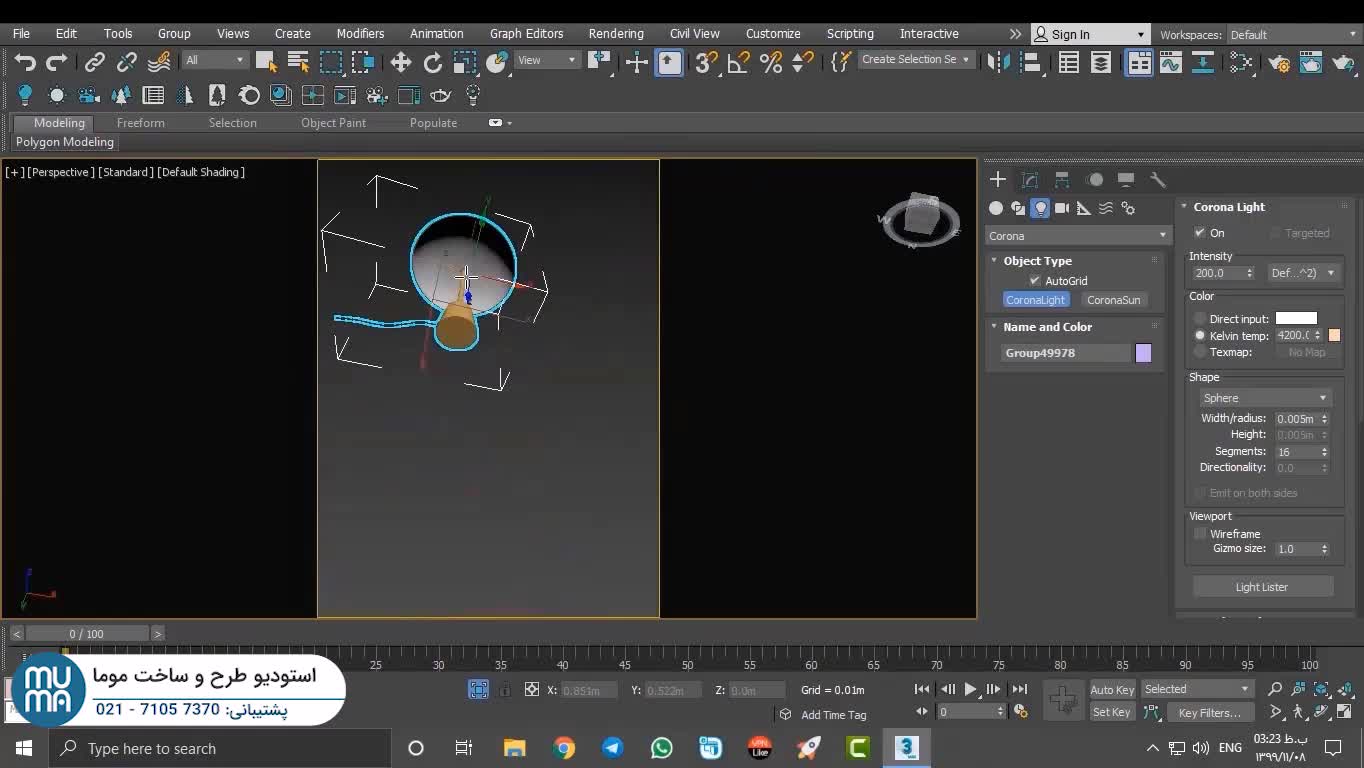Toggle the Angle Snap icon
The image size is (1364, 768).
tap(738, 63)
